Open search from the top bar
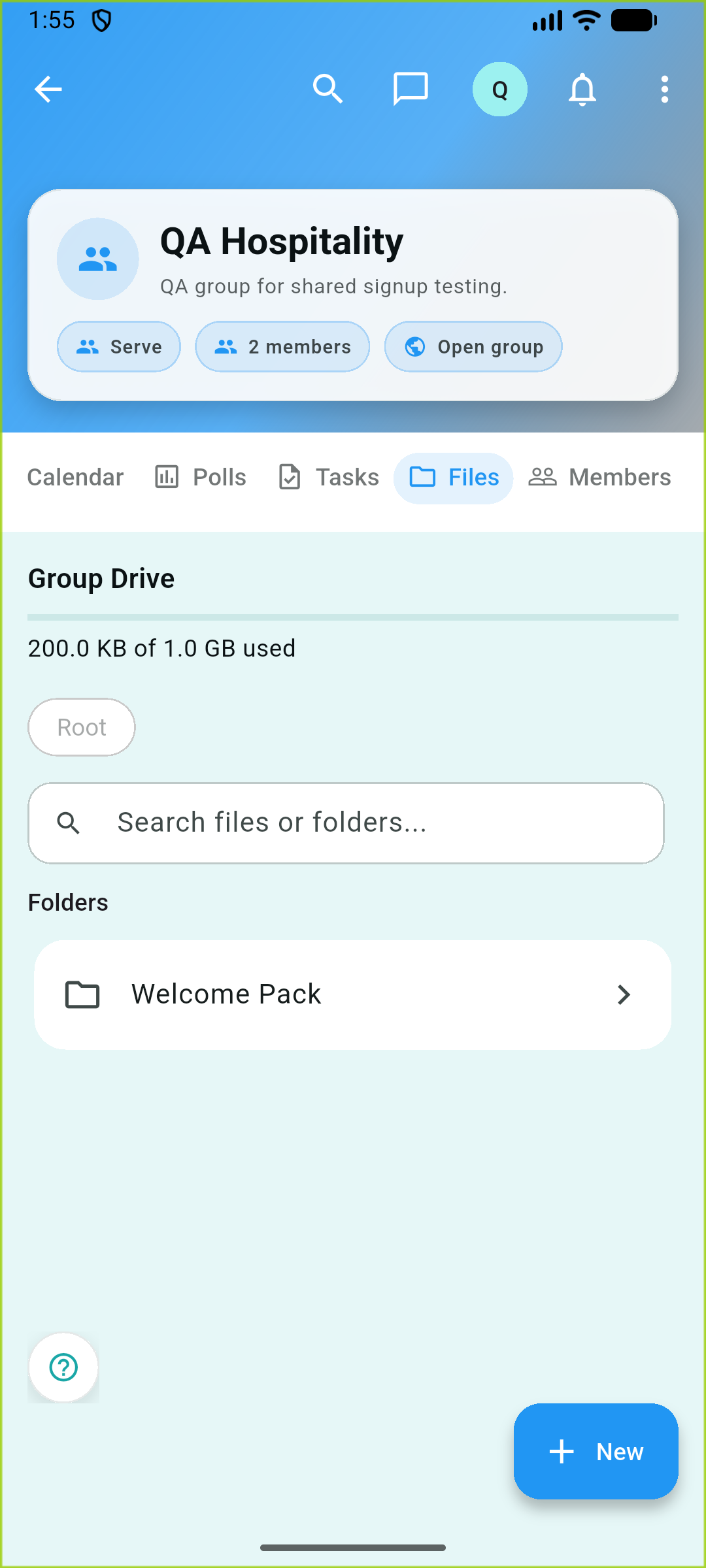 pos(328,90)
